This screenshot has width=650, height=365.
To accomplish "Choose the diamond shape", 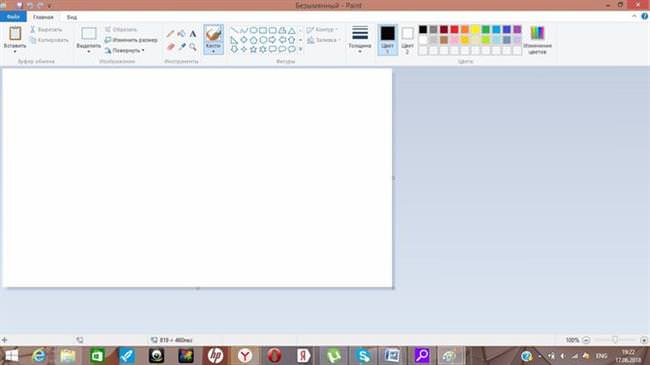I will (x=244, y=40).
